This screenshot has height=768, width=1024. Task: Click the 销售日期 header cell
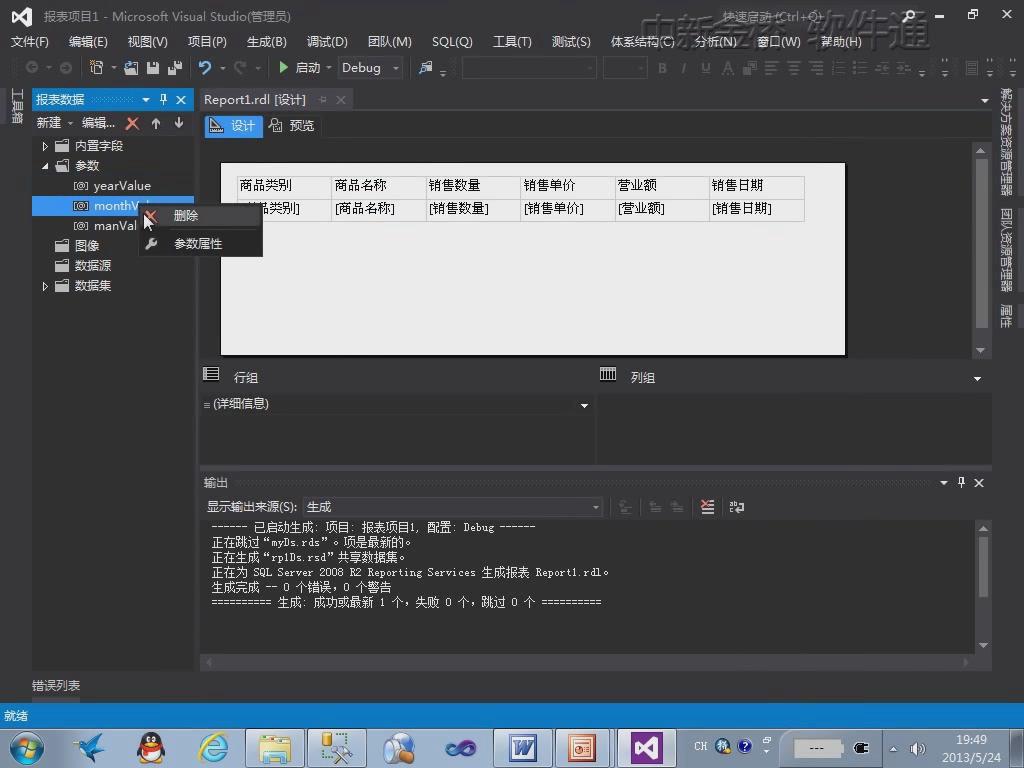point(756,185)
